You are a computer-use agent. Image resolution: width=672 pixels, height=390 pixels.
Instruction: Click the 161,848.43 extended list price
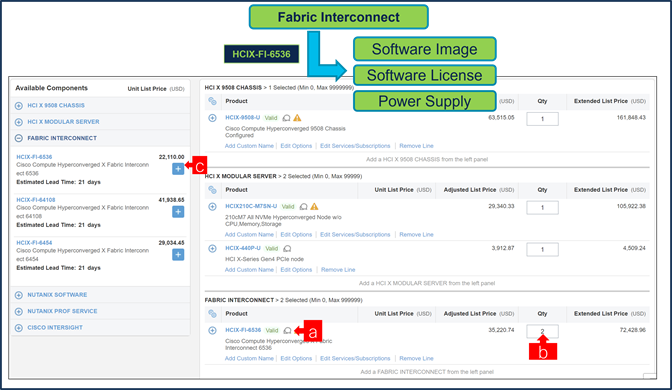click(631, 117)
